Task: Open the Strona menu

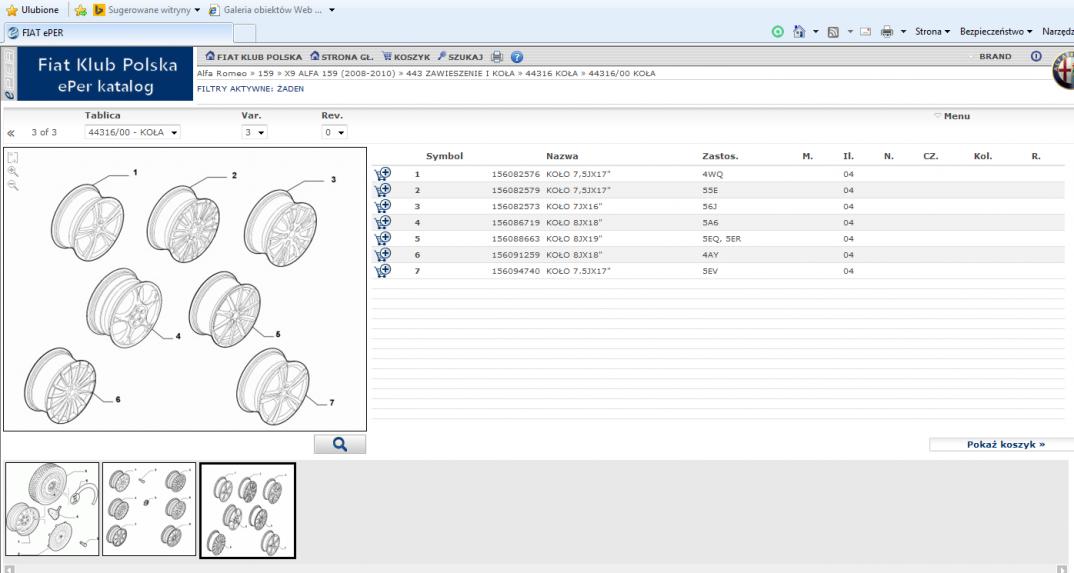Action: point(932,31)
